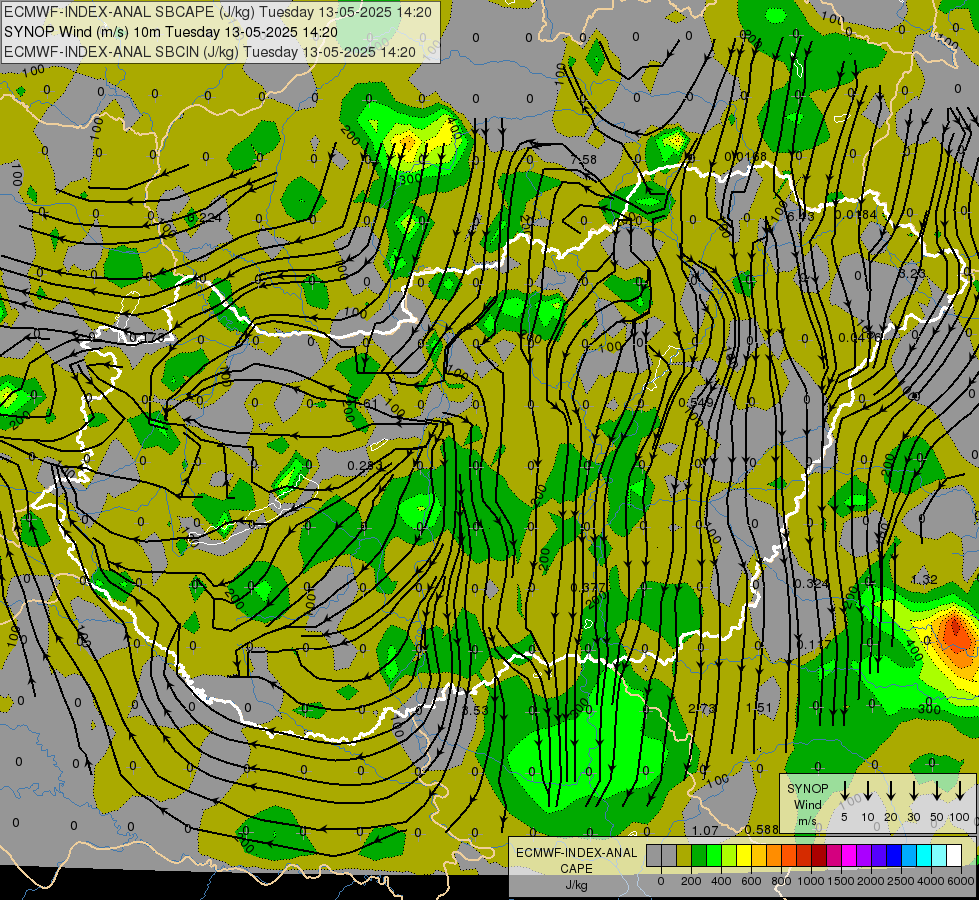The image size is (979, 900).
Task: Pick the yellow-green CAPE legend swatch
Action: click(729, 855)
